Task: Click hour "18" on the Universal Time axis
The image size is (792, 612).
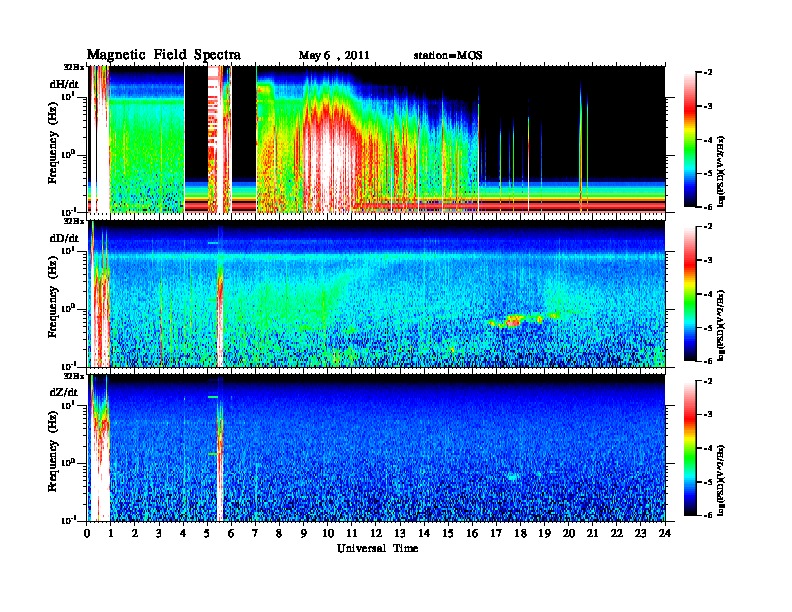Action: (x=520, y=534)
